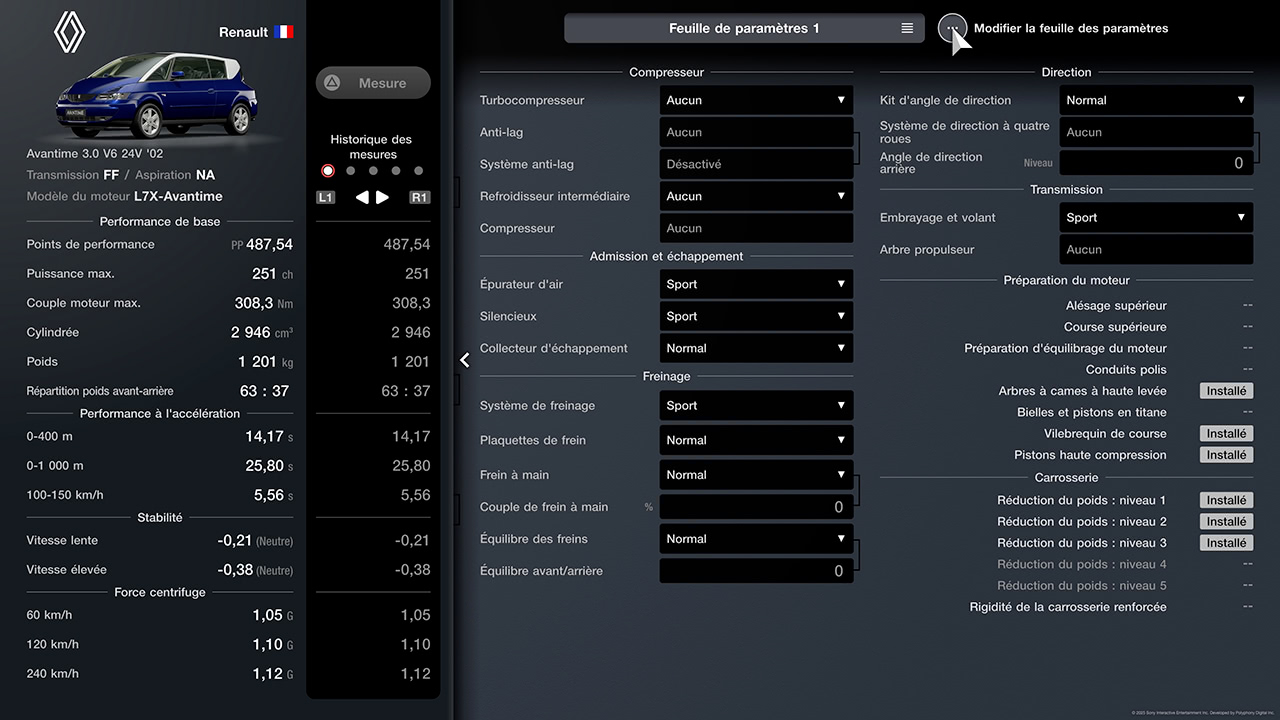
Task: Click the Avantime car thumbnail
Action: pos(157,95)
